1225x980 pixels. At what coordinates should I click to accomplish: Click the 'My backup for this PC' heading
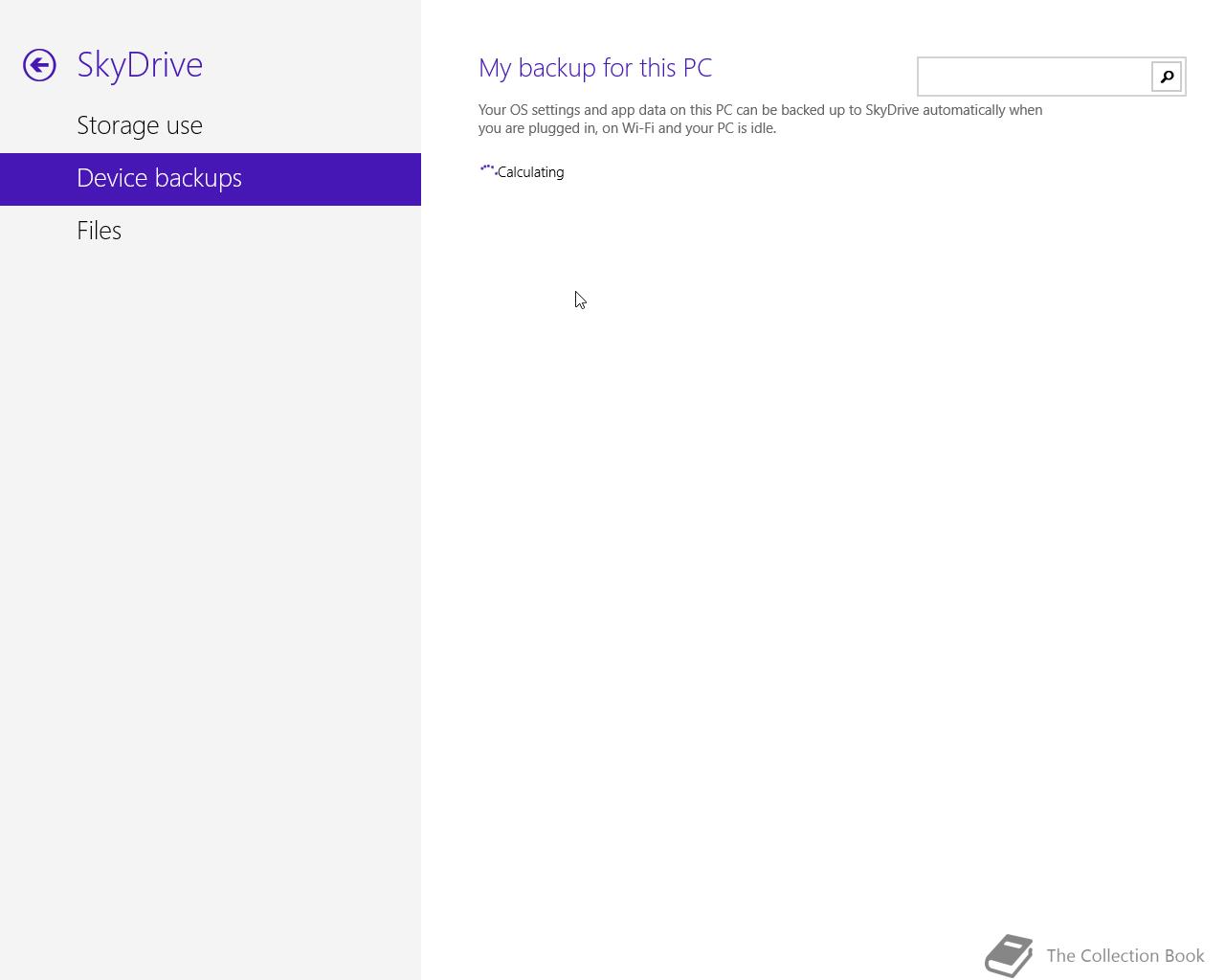(x=595, y=68)
